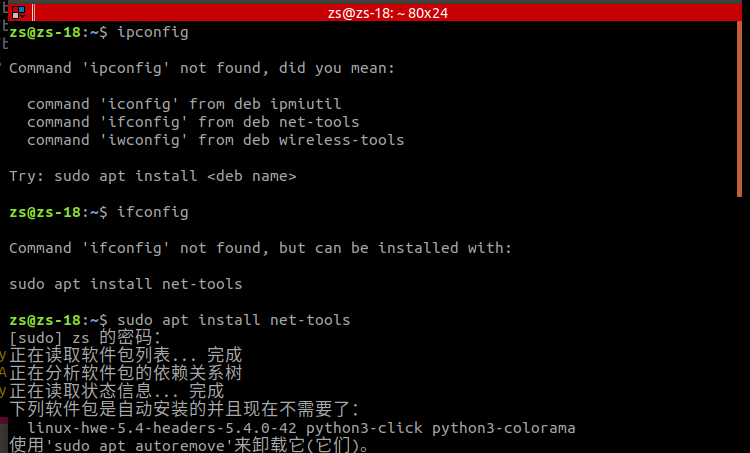
Task: Click 'wireless-tools' in the iwconfig suggestion
Action: (342, 140)
